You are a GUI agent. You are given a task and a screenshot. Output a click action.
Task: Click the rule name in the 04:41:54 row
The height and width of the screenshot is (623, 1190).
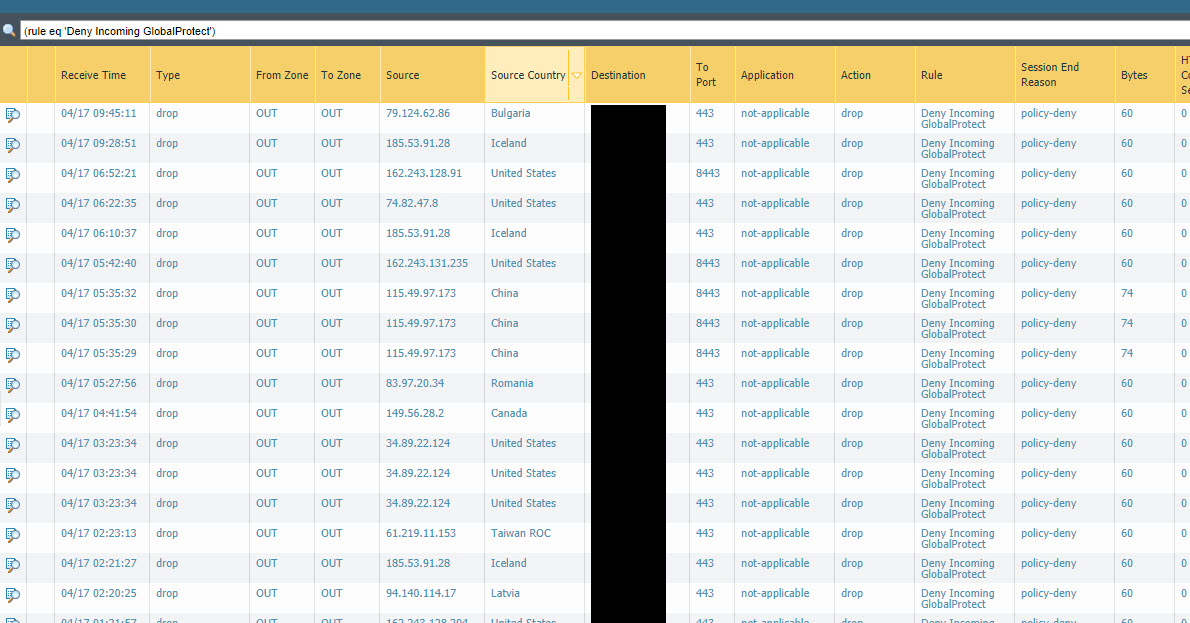pyautogui.click(x=957, y=419)
